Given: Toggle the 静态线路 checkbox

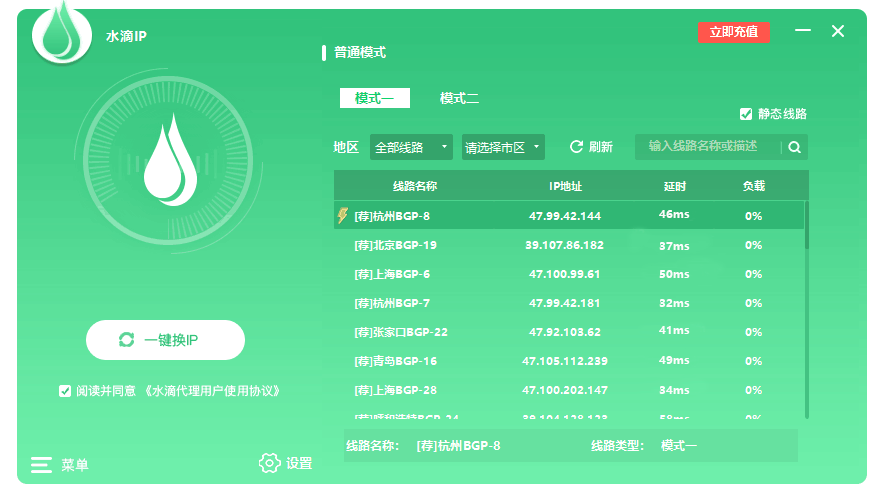Looking at the screenshot, I should [746, 114].
